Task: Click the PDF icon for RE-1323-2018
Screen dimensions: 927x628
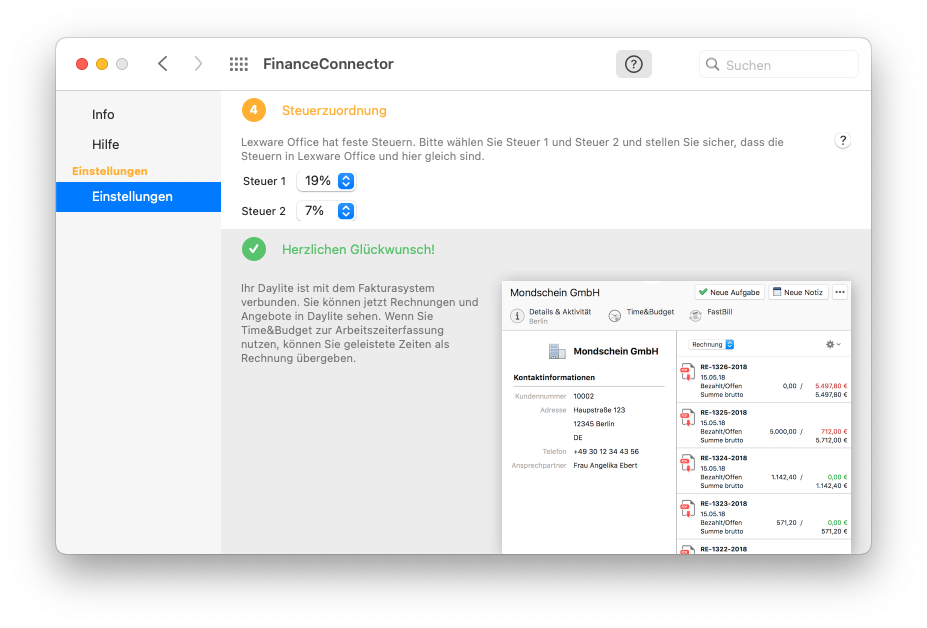Action: click(687, 509)
